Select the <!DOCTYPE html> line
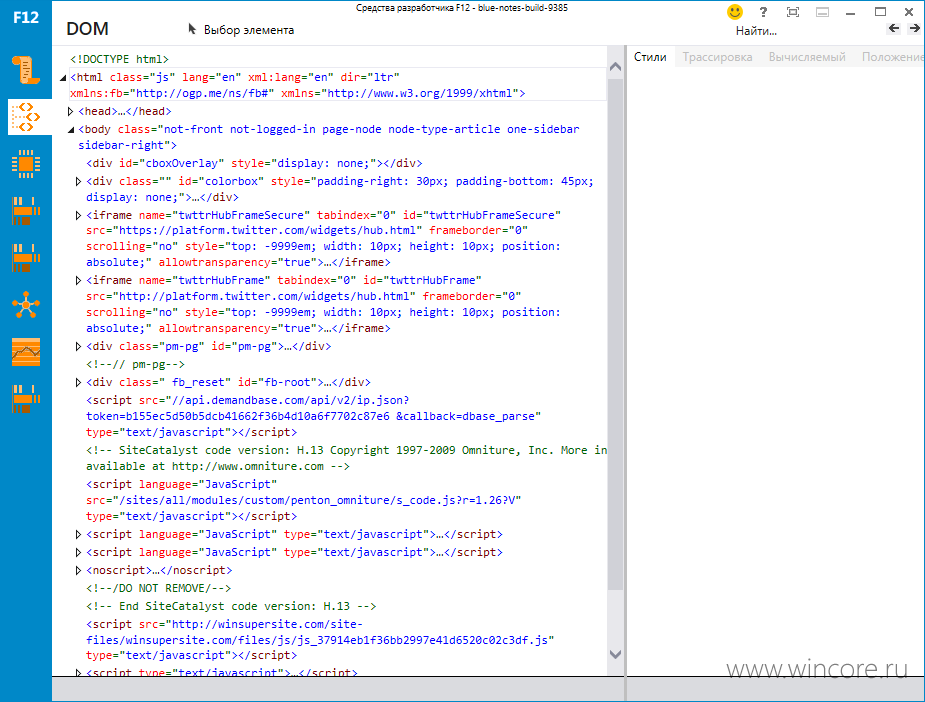The height and width of the screenshot is (702, 925). [x=119, y=59]
